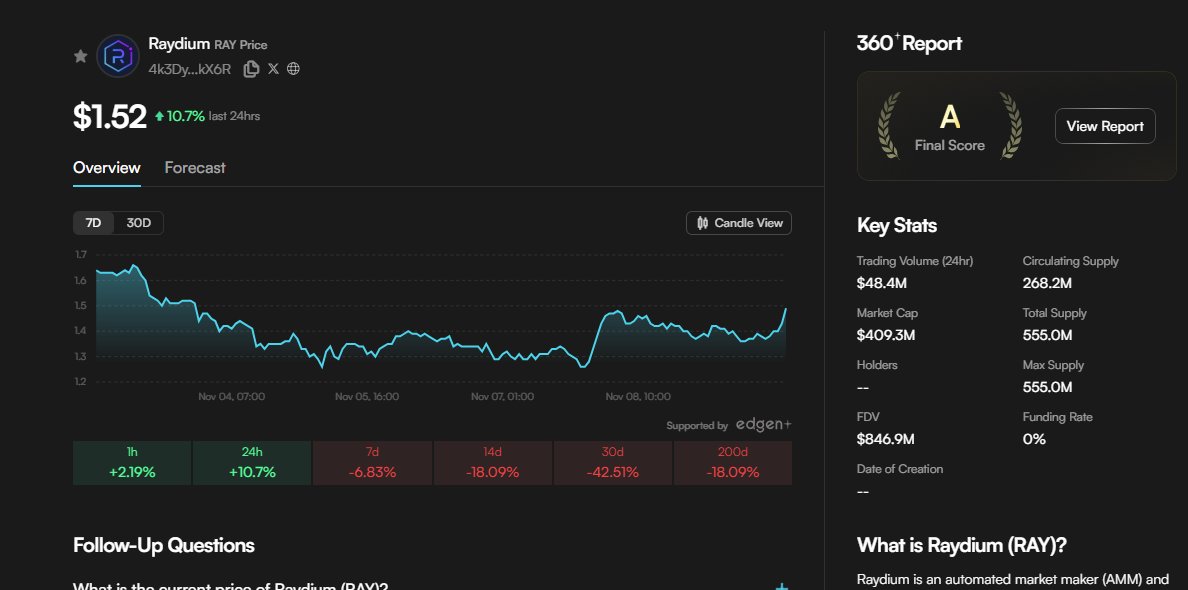This screenshot has width=1188, height=590.
Task: Click the laurel Final Score badge
Action: [949, 127]
